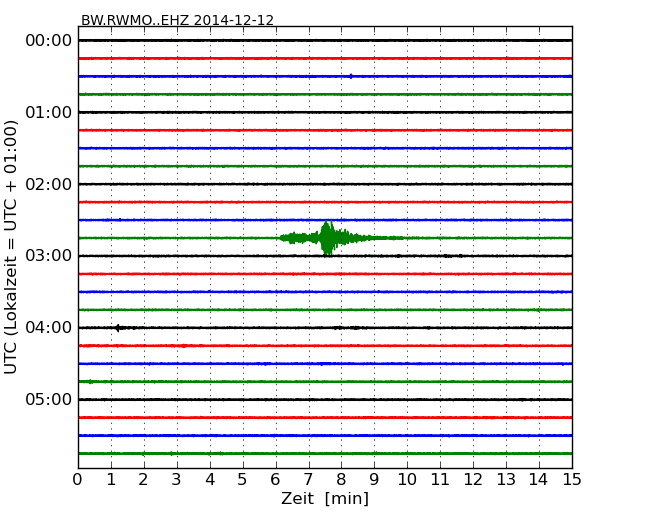Click the x-axis tick label 15
Image resolution: width=650 pixels, height=520 pixels.
[572, 480]
